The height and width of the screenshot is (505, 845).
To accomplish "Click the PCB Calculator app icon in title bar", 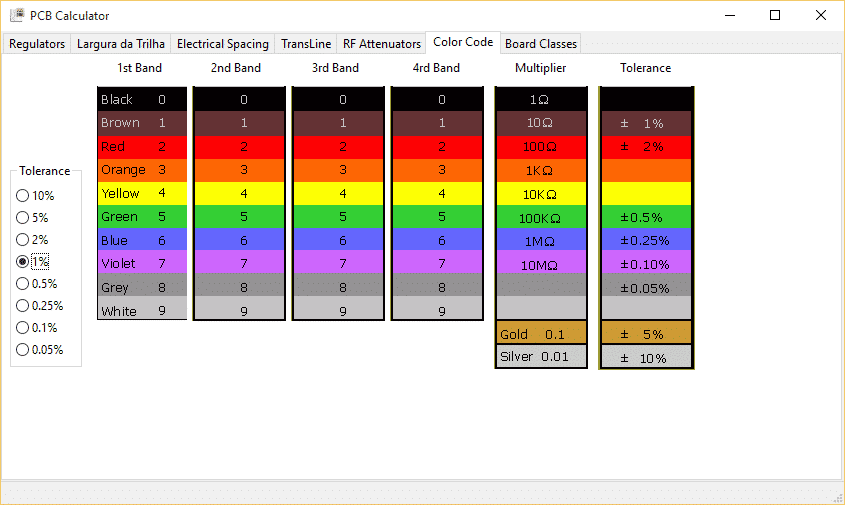I will (17, 16).
